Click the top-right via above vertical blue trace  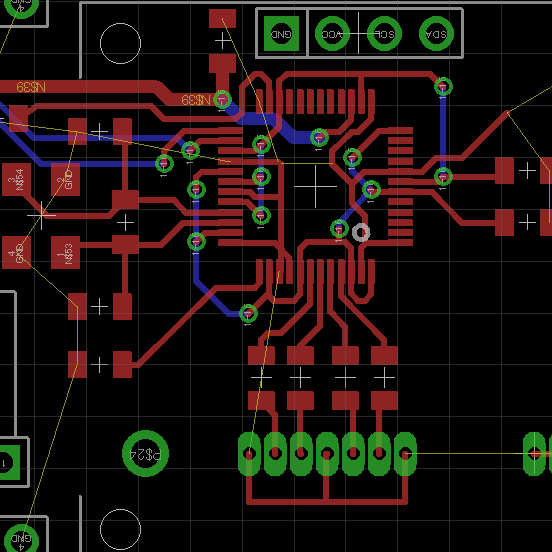click(443, 87)
